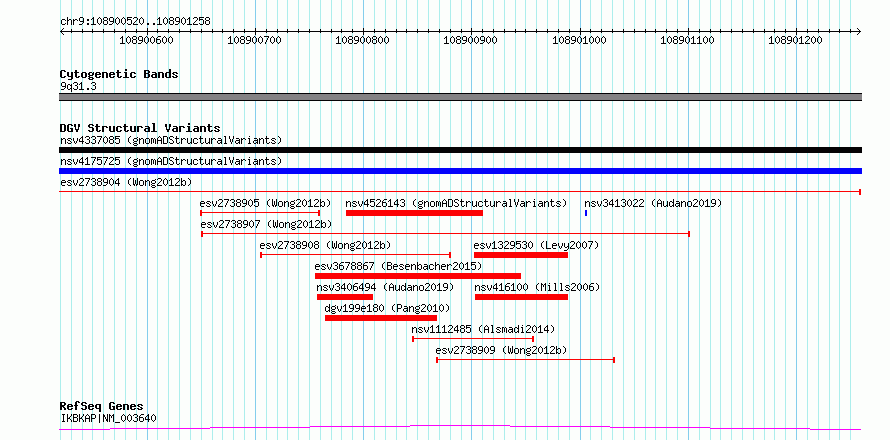Click the nsv4175725 blue variant bar
Viewport: 890px width, 440px height.
460,171
